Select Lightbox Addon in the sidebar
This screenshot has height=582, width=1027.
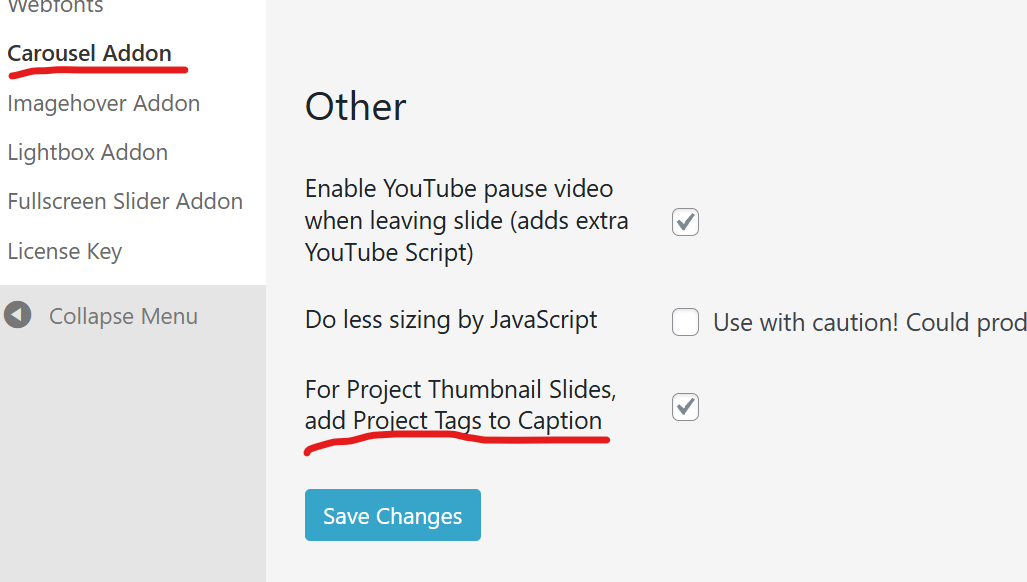tap(87, 152)
